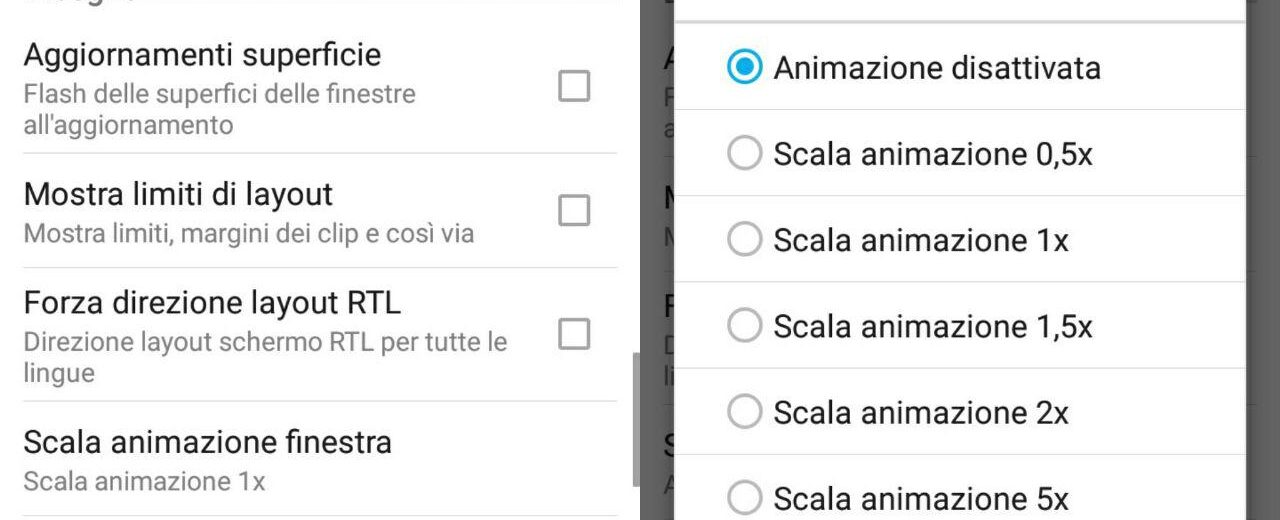
Task: Click the Aggiornamenti superficie title text
Action: 202,55
